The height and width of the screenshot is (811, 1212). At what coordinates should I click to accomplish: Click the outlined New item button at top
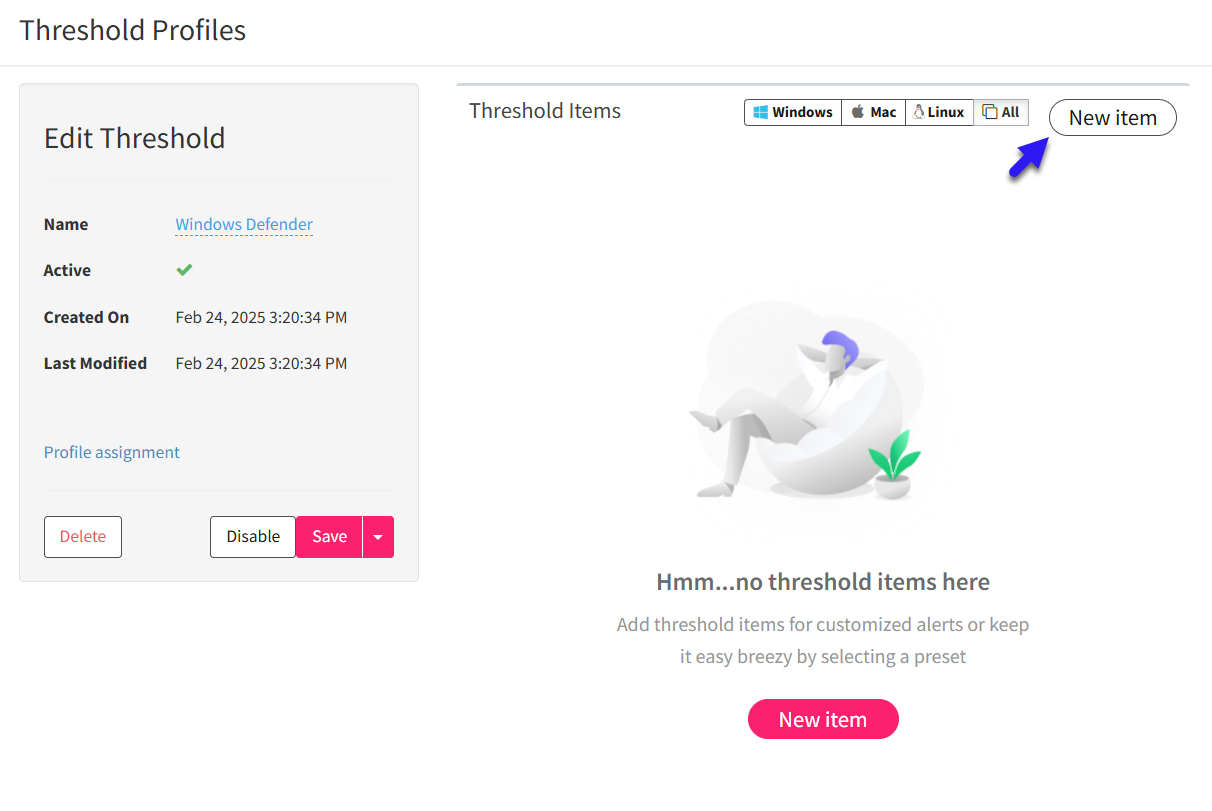[x=1112, y=118]
